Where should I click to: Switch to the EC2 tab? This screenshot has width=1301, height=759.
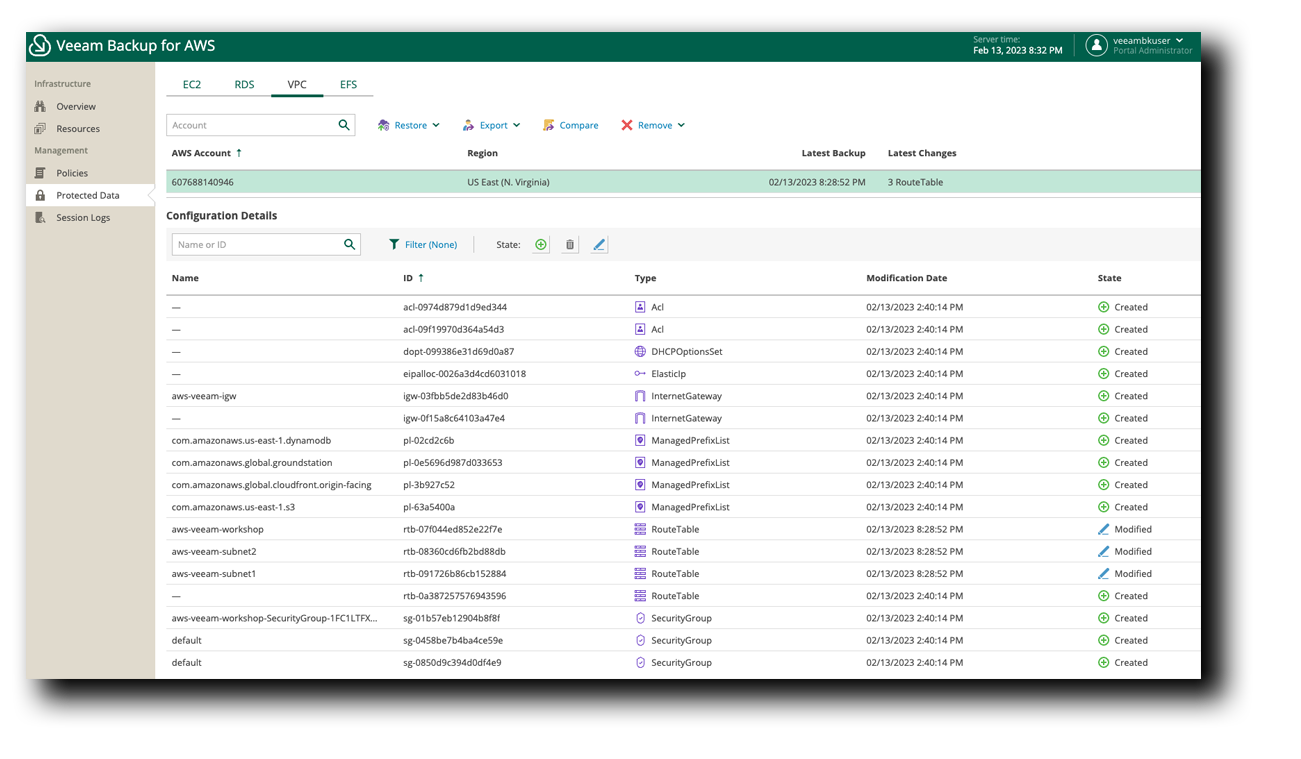point(192,84)
